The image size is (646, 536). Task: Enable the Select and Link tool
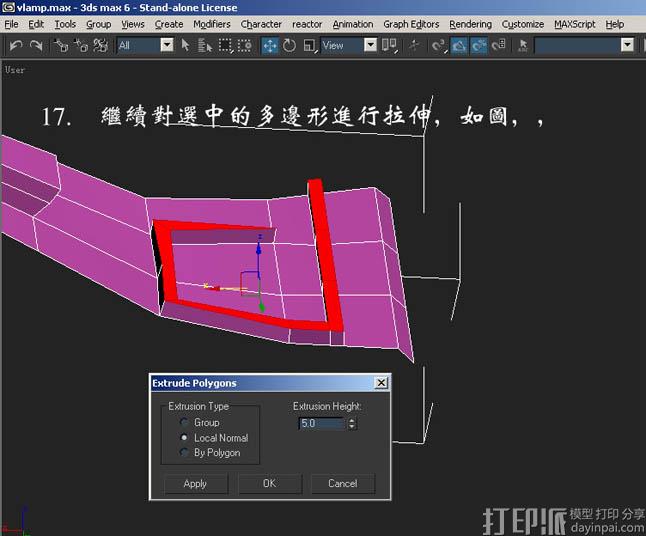point(62,45)
